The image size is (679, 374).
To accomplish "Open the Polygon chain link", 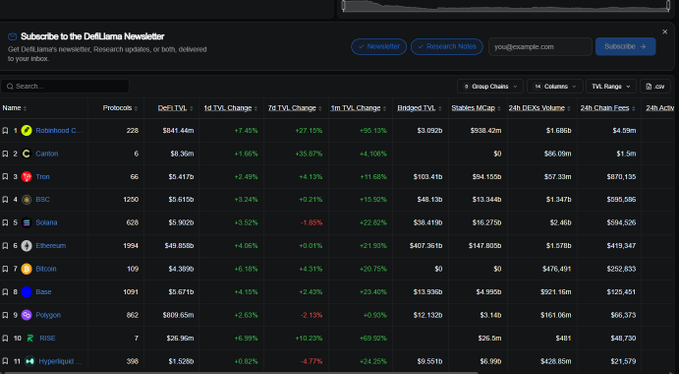I will click(x=48, y=315).
